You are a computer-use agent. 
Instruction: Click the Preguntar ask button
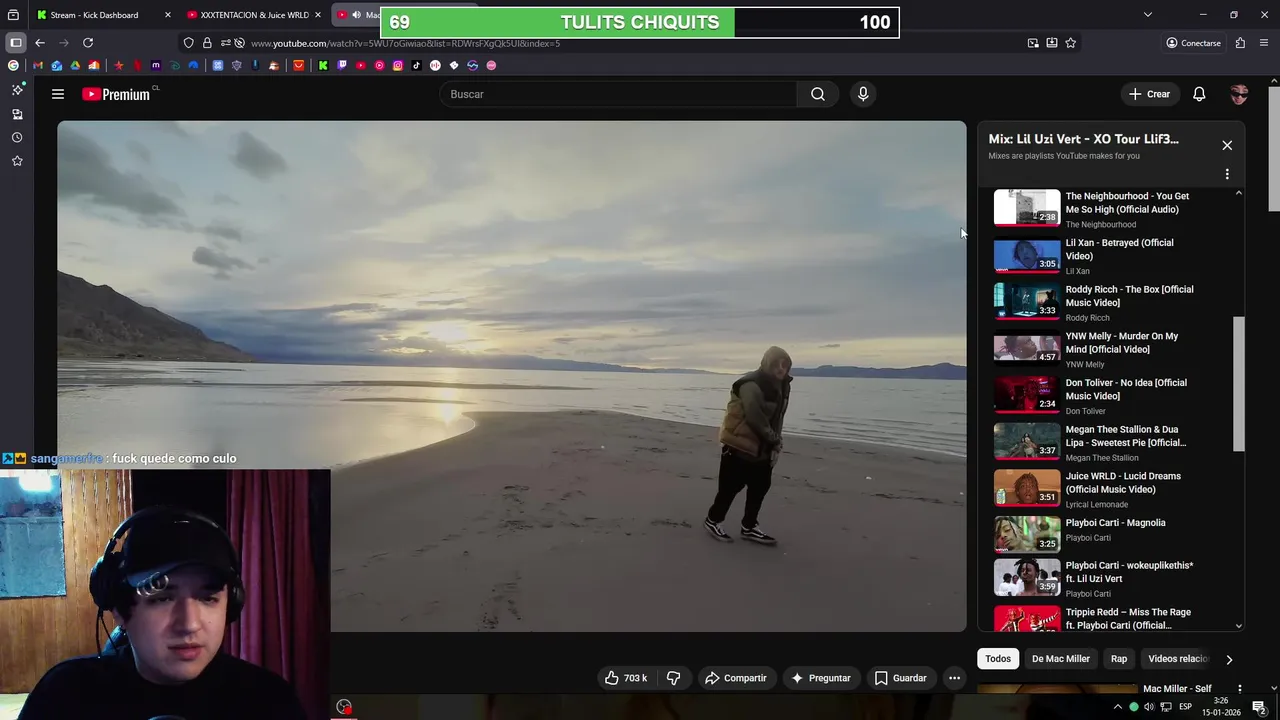pyautogui.click(x=820, y=678)
